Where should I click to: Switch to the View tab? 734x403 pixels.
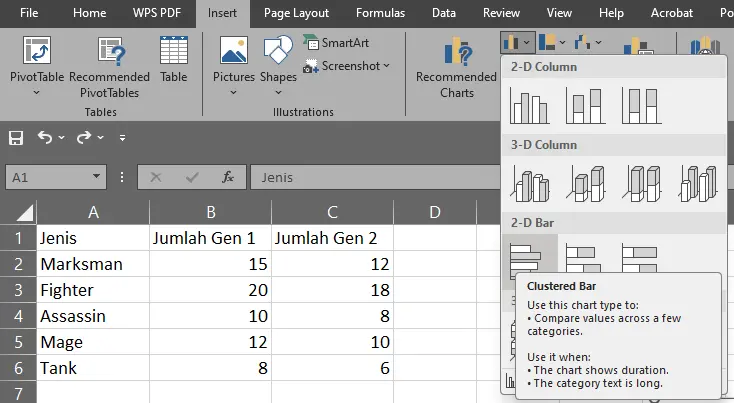tap(559, 13)
